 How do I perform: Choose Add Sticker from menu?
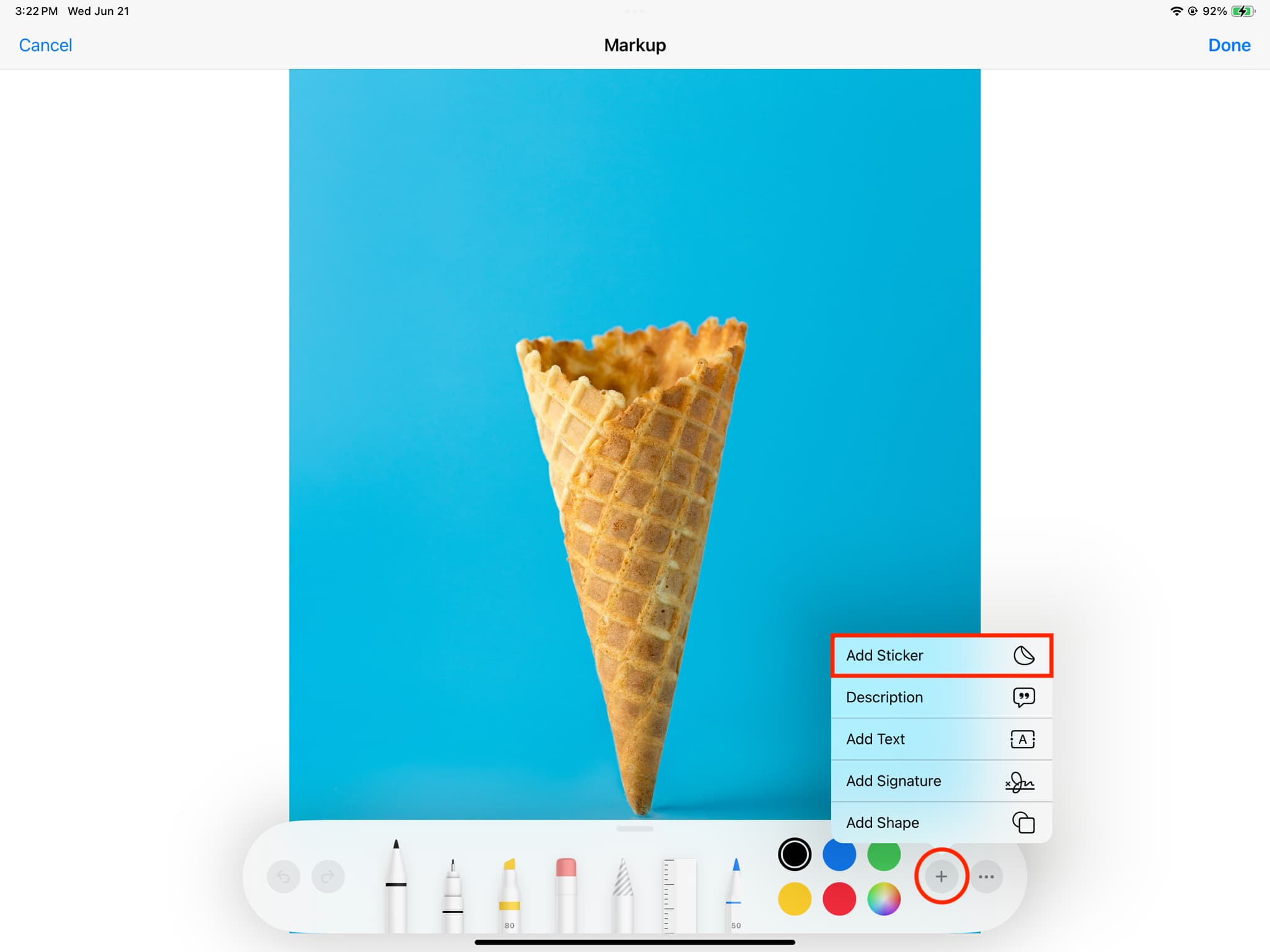coord(941,655)
